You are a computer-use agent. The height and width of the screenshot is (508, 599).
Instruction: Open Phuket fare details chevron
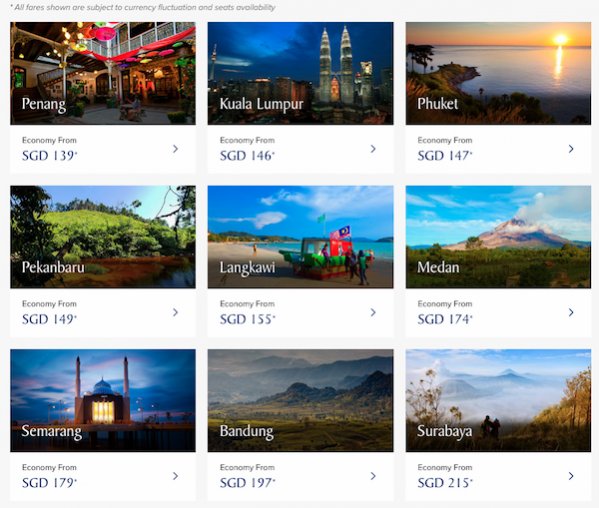tap(571, 149)
